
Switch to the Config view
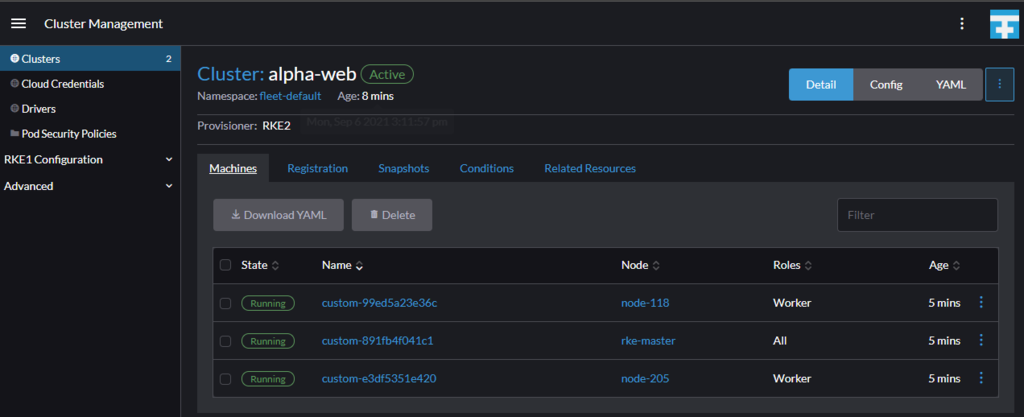(x=886, y=85)
